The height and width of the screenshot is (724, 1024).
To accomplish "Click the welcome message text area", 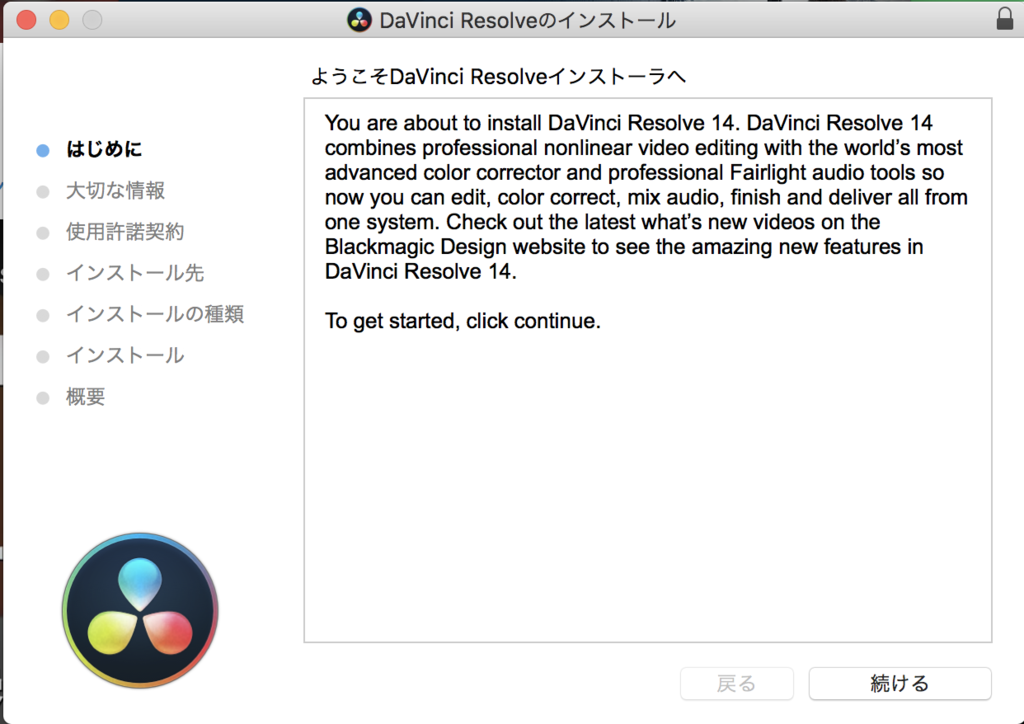I will (648, 370).
